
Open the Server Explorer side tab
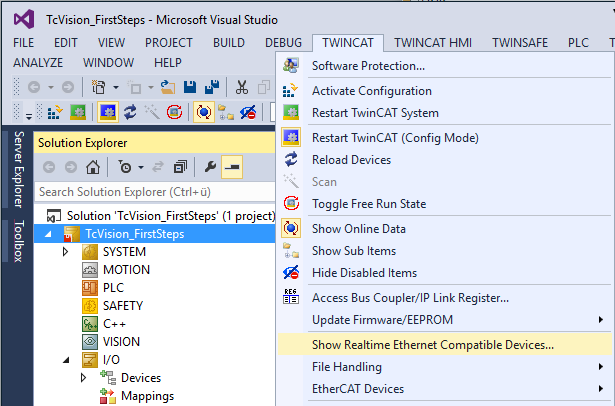pos(18,169)
